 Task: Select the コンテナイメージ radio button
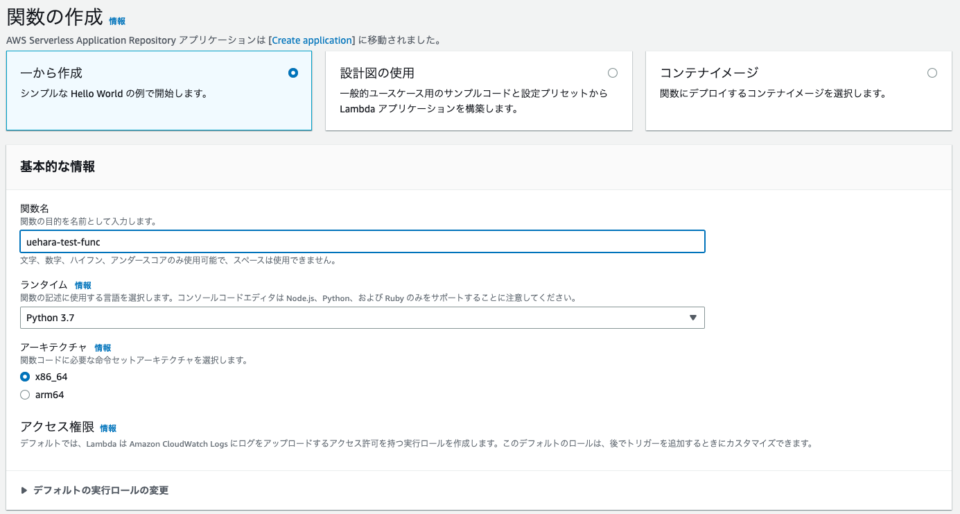click(932, 73)
